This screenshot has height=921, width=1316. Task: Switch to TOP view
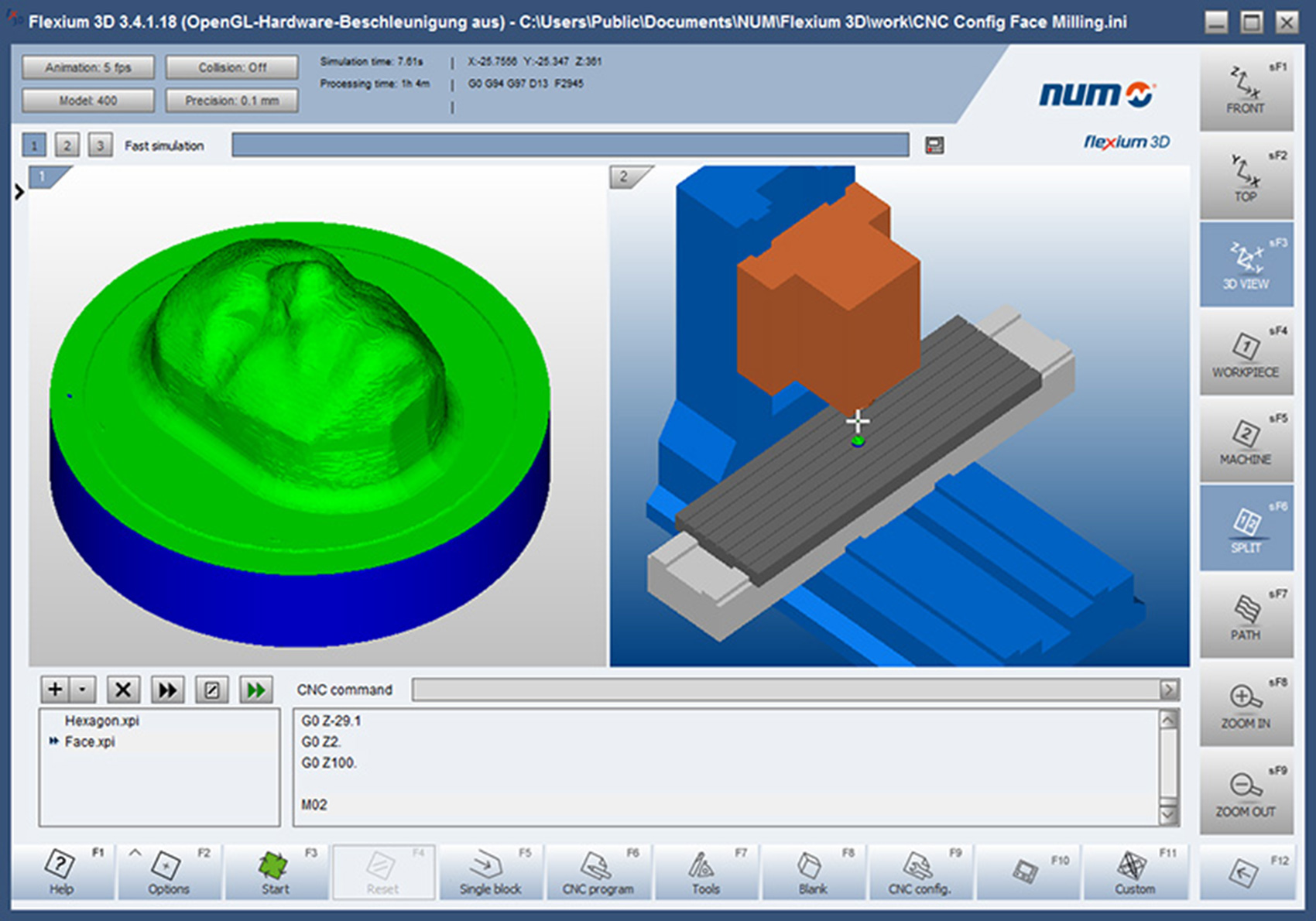click(1246, 176)
